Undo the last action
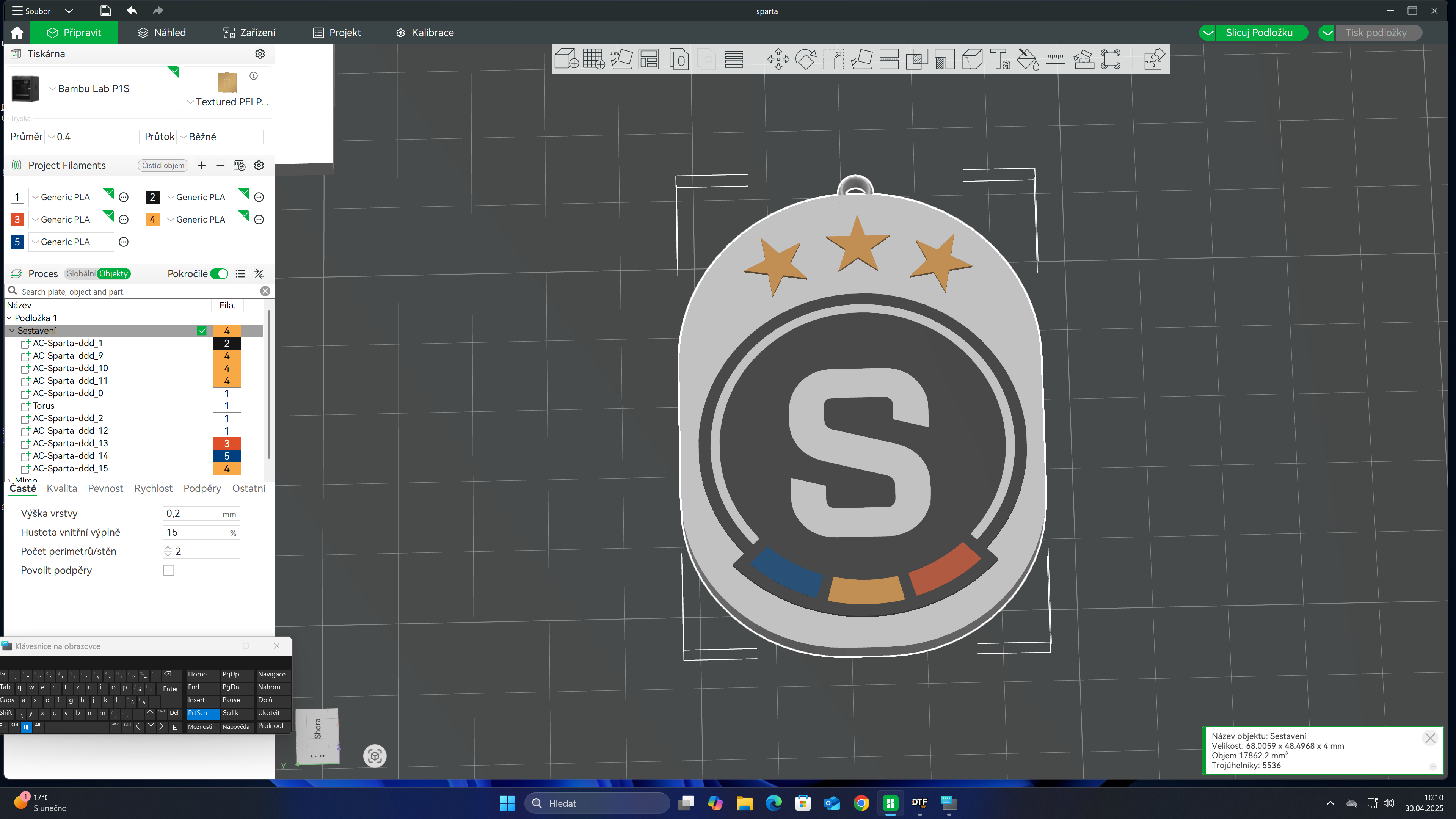This screenshot has width=1456, height=819. (x=132, y=11)
